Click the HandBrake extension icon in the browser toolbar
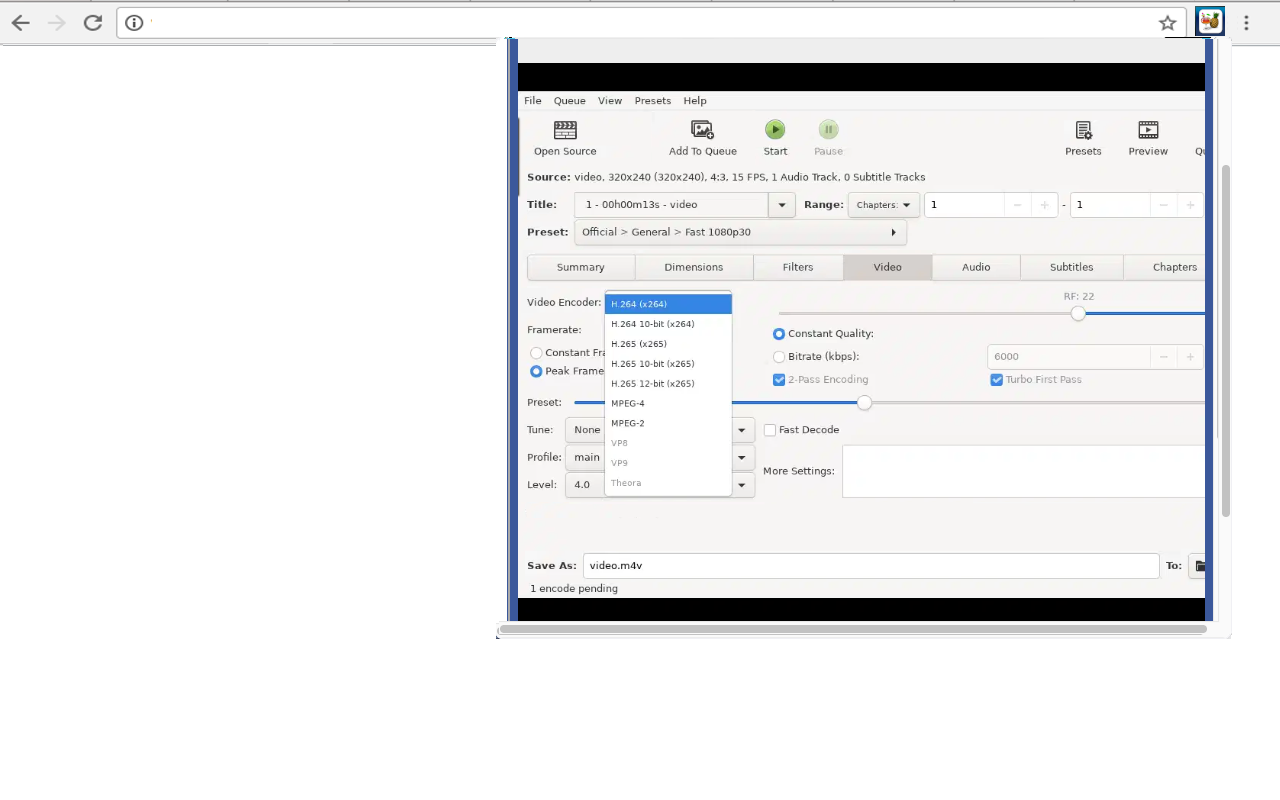Viewport: 1280px width, 800px height. [1209, 21]
